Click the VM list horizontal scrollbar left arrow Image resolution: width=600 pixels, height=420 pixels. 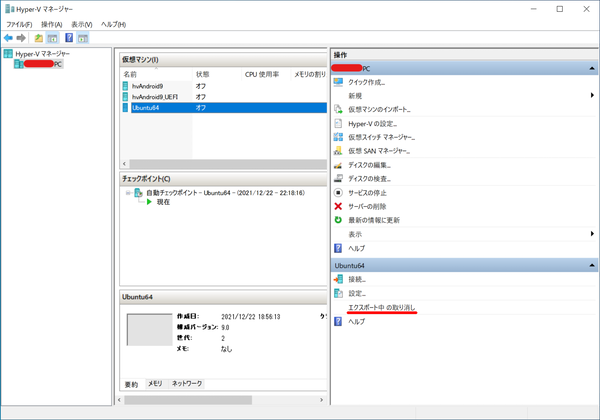tap(124, 164)
